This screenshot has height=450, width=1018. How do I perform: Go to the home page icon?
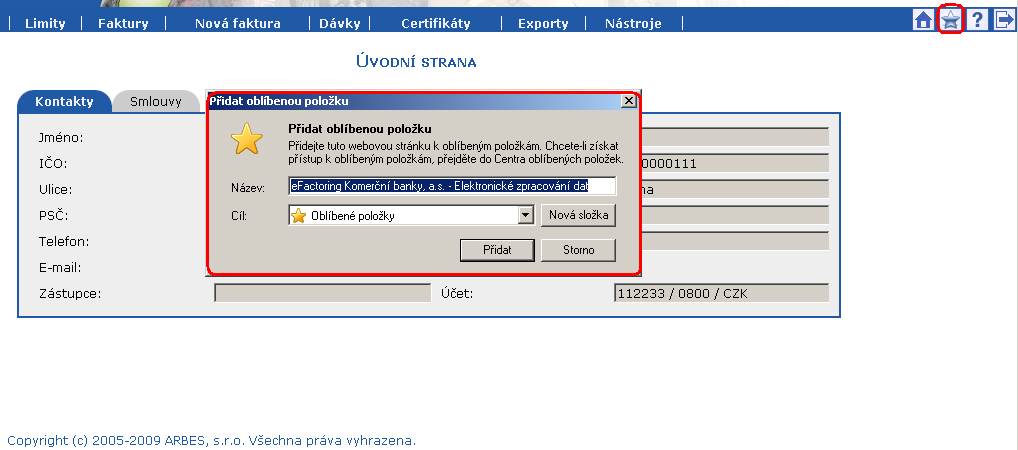click(923, 20)
